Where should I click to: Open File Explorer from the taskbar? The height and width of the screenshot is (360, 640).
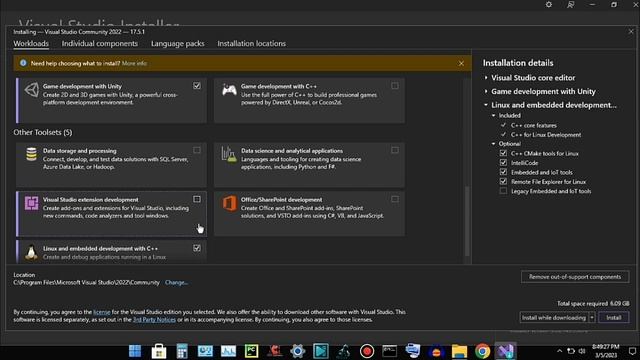pyautogui.click(x=459, y=351)
